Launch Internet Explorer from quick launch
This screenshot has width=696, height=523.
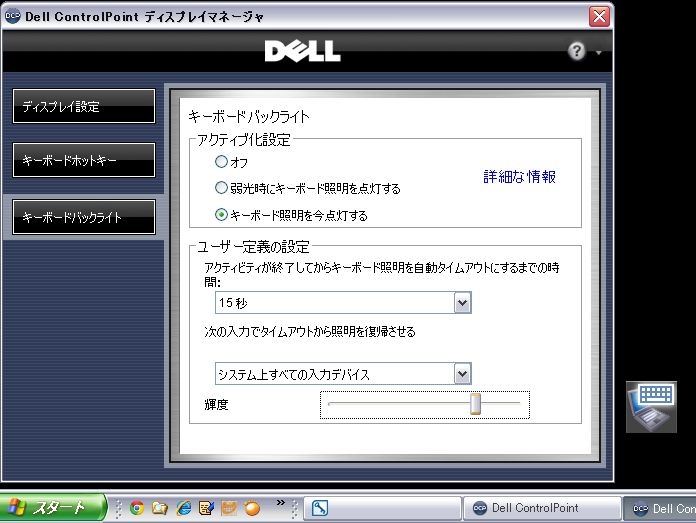click(183, 507)
